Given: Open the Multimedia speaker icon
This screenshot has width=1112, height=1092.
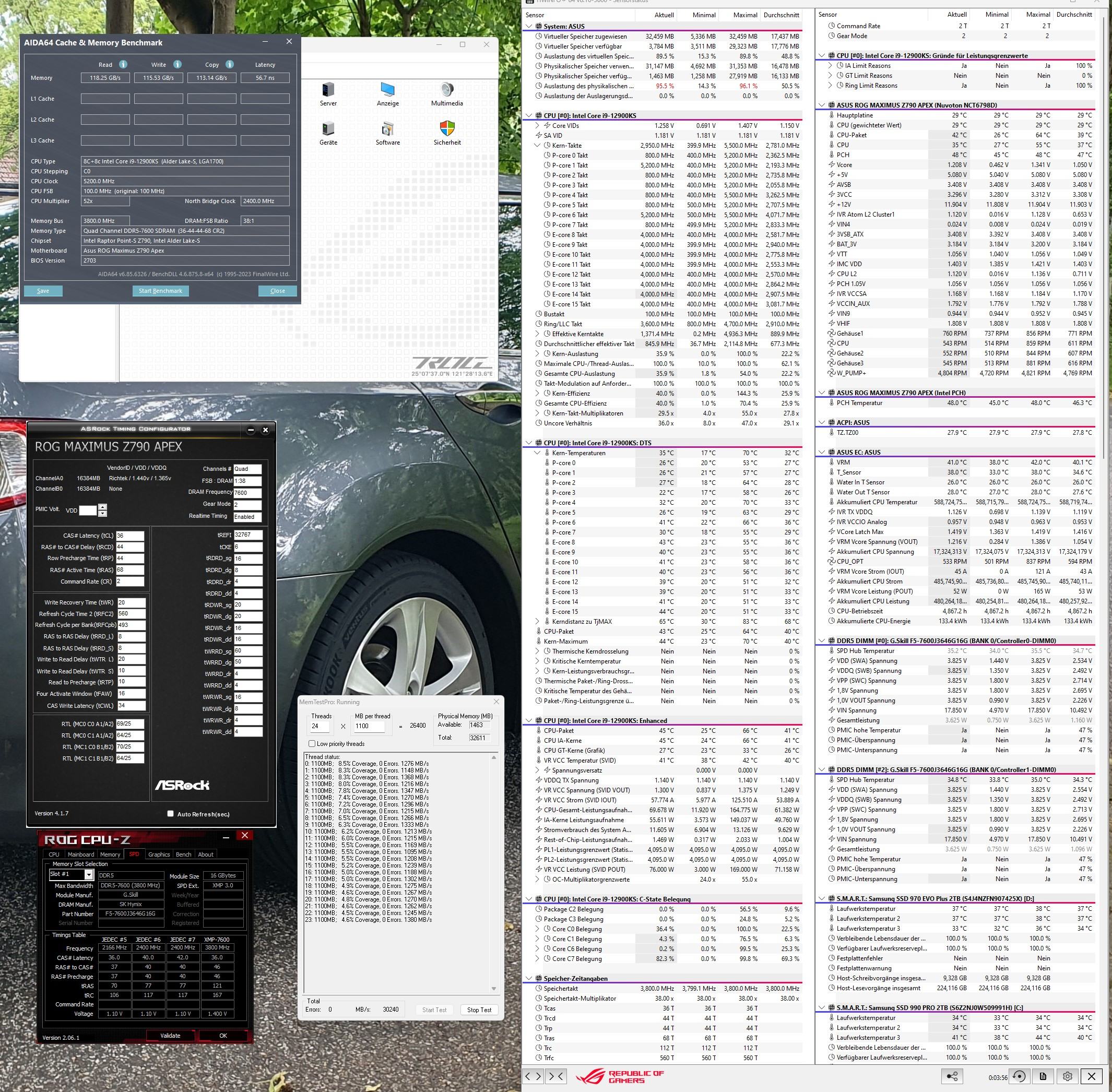Looking at the screenshot, I should coord(447,90).
